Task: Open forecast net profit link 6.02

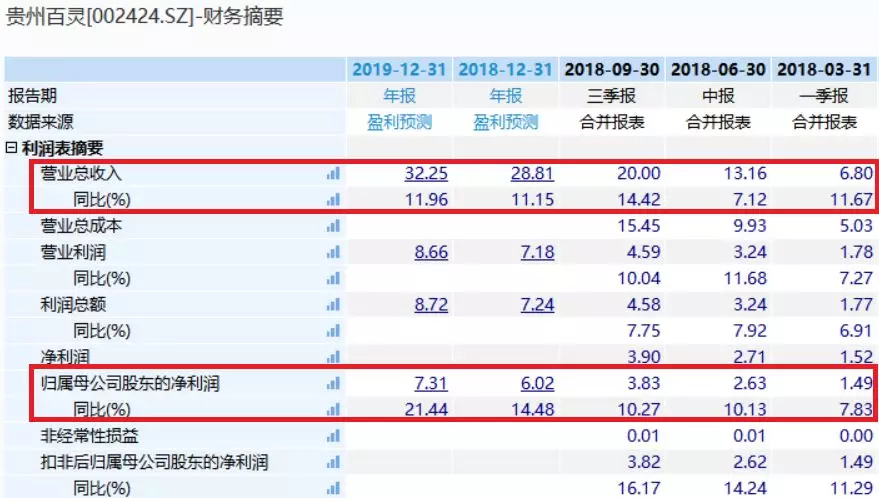Action: click(x=538, y=384)
